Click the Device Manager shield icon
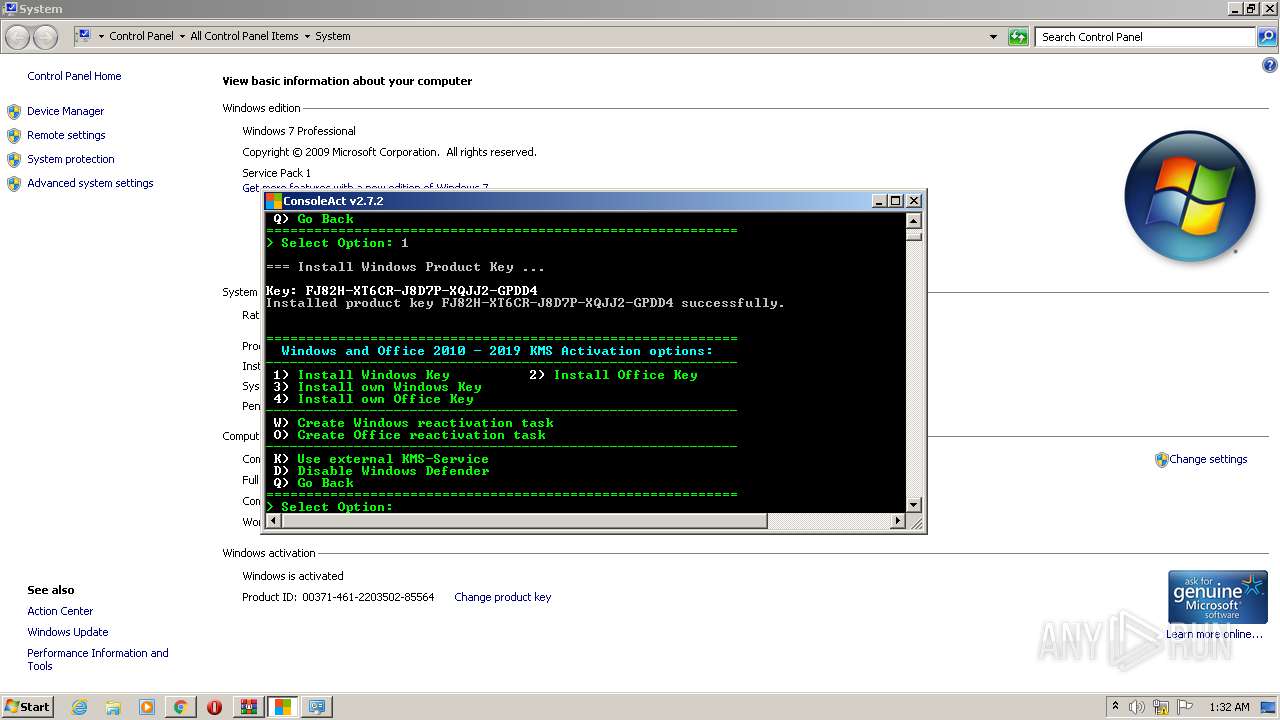The height and width of the screenshot is (720, 1280). point(14,111)
